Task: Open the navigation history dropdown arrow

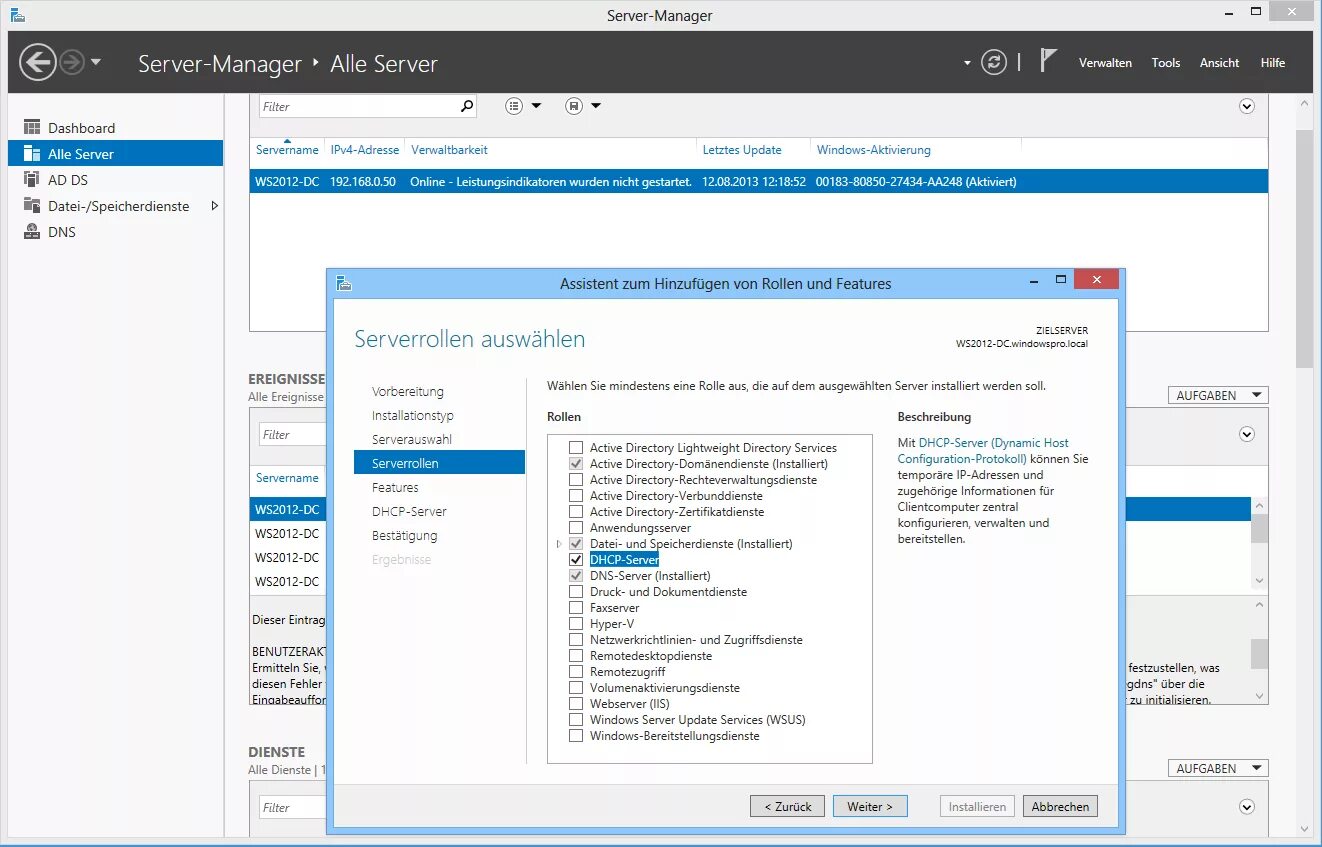Action: [96, 63]
